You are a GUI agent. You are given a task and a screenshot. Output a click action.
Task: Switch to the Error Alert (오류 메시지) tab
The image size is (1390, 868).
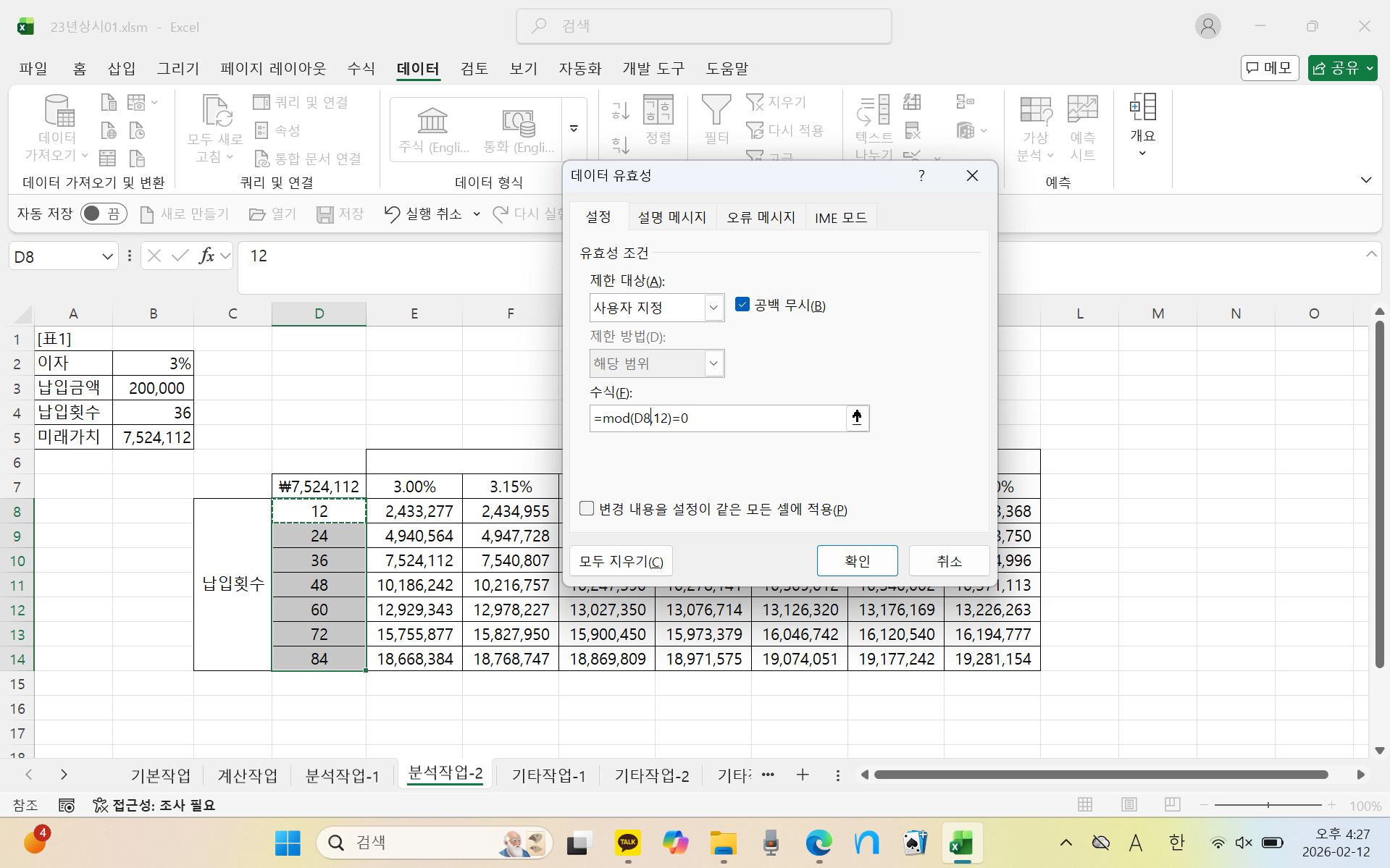pos(761,217)
